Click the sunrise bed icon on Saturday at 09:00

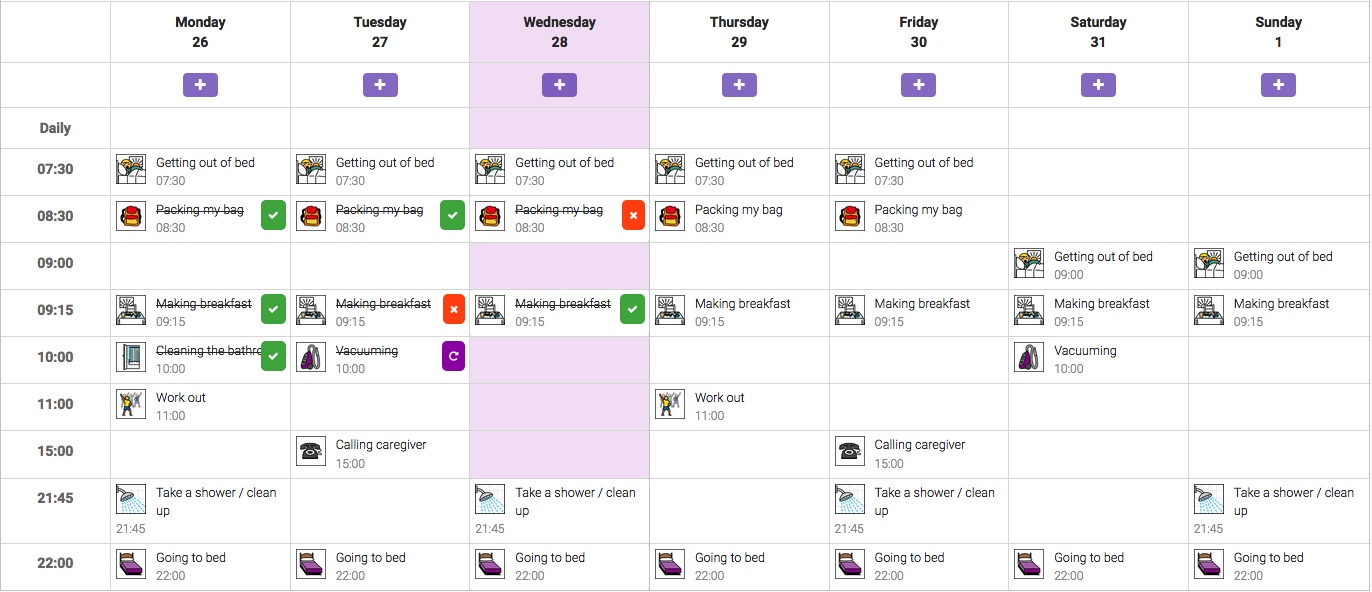tap(1029, 263)
